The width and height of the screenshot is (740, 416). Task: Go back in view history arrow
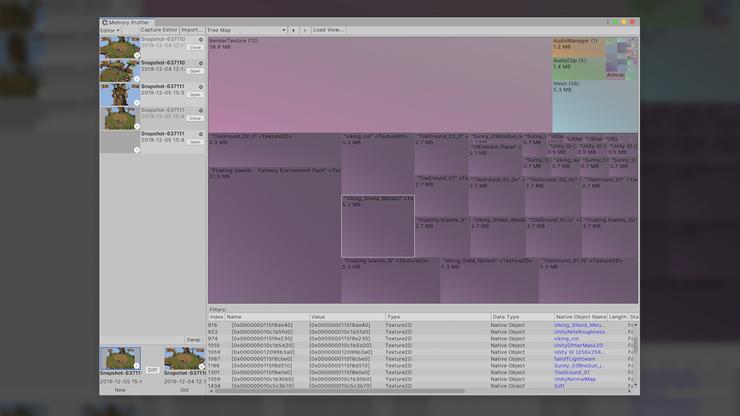click(294, 30)
